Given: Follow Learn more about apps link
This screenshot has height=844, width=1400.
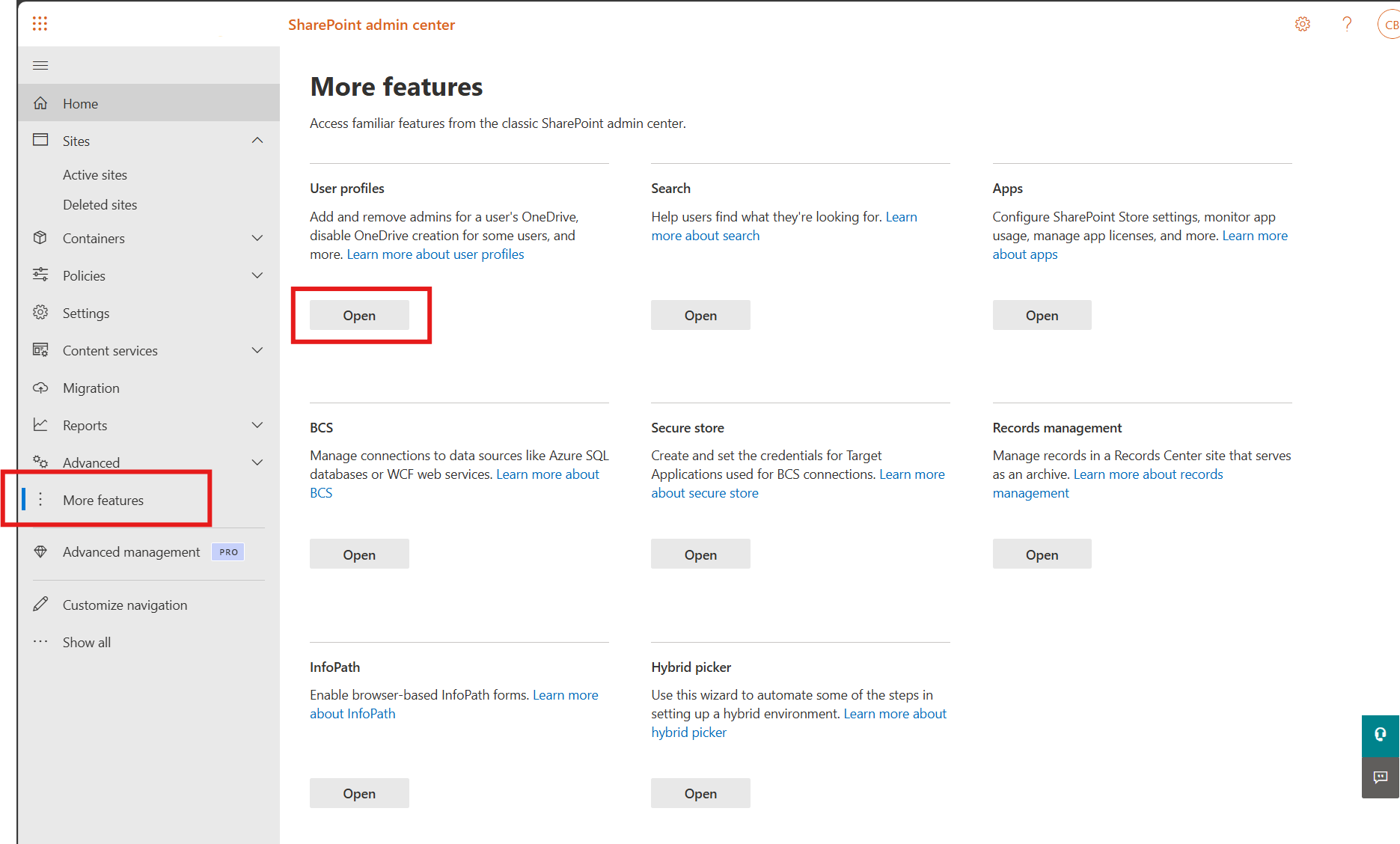Looking at the screenshot, I should (x=1025, y=254).
